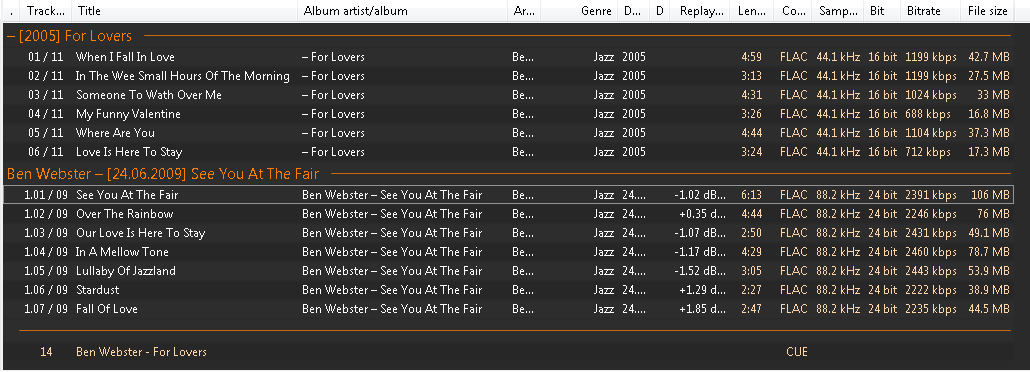Select track My Funny Valentine

(128, 114)
